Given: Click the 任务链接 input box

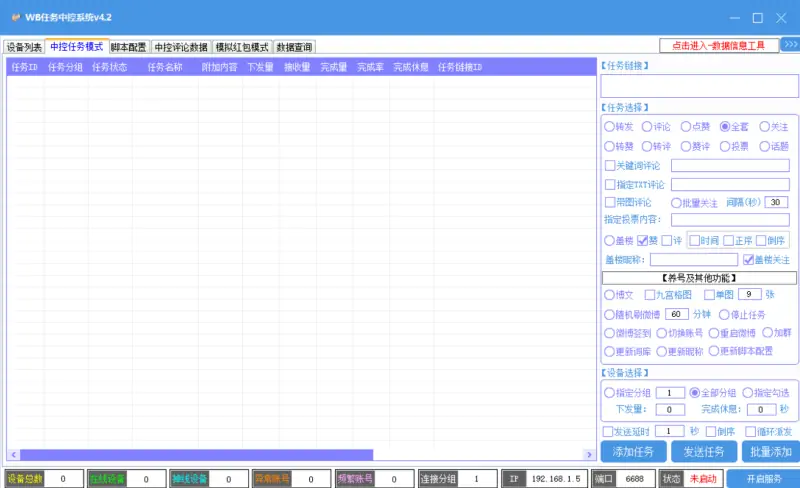Looking at the screenshot, I should [700, 86].
